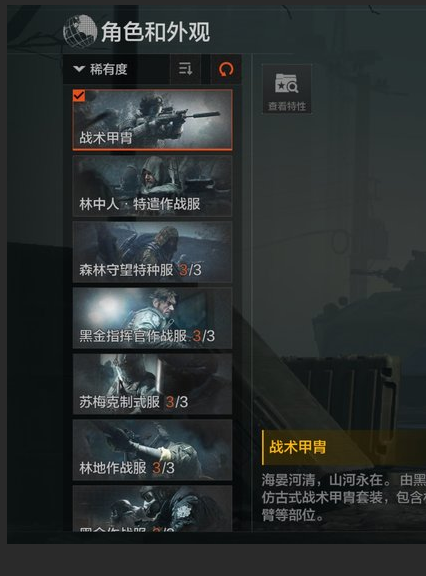Screen dimensions: 426x576
Task: Click the 3/3 counter on 森林守望特种服
Action: pyautogui.click(x=191, y=270)
